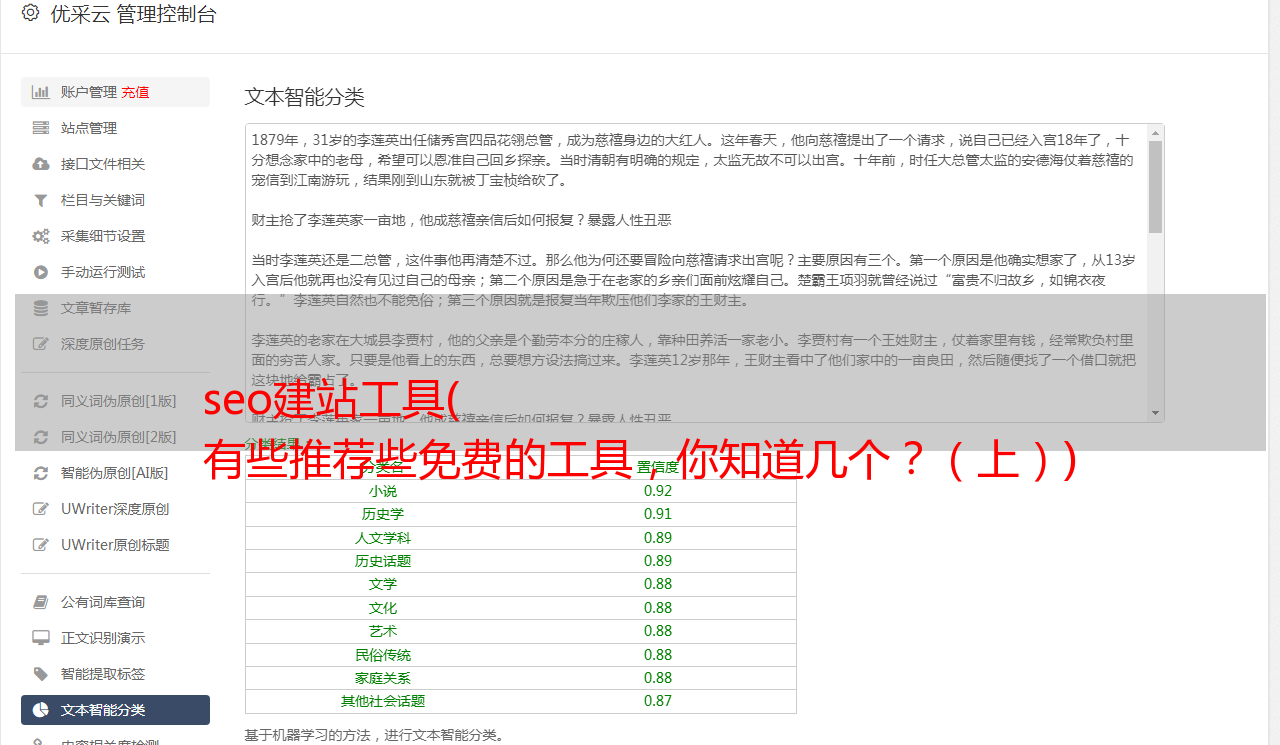Click the filter icon for 栏目与关键词
This screenshot has width=1280, height=745.
pyautogui.click(x=41, y=200)
